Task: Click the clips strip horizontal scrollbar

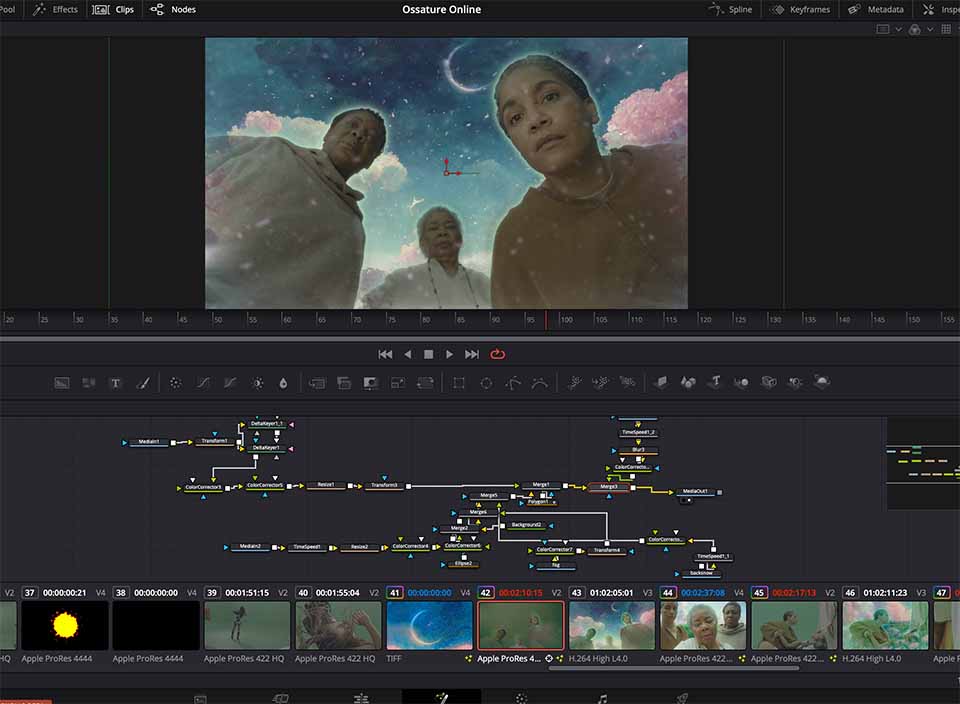Action: (x=673, y=668)
